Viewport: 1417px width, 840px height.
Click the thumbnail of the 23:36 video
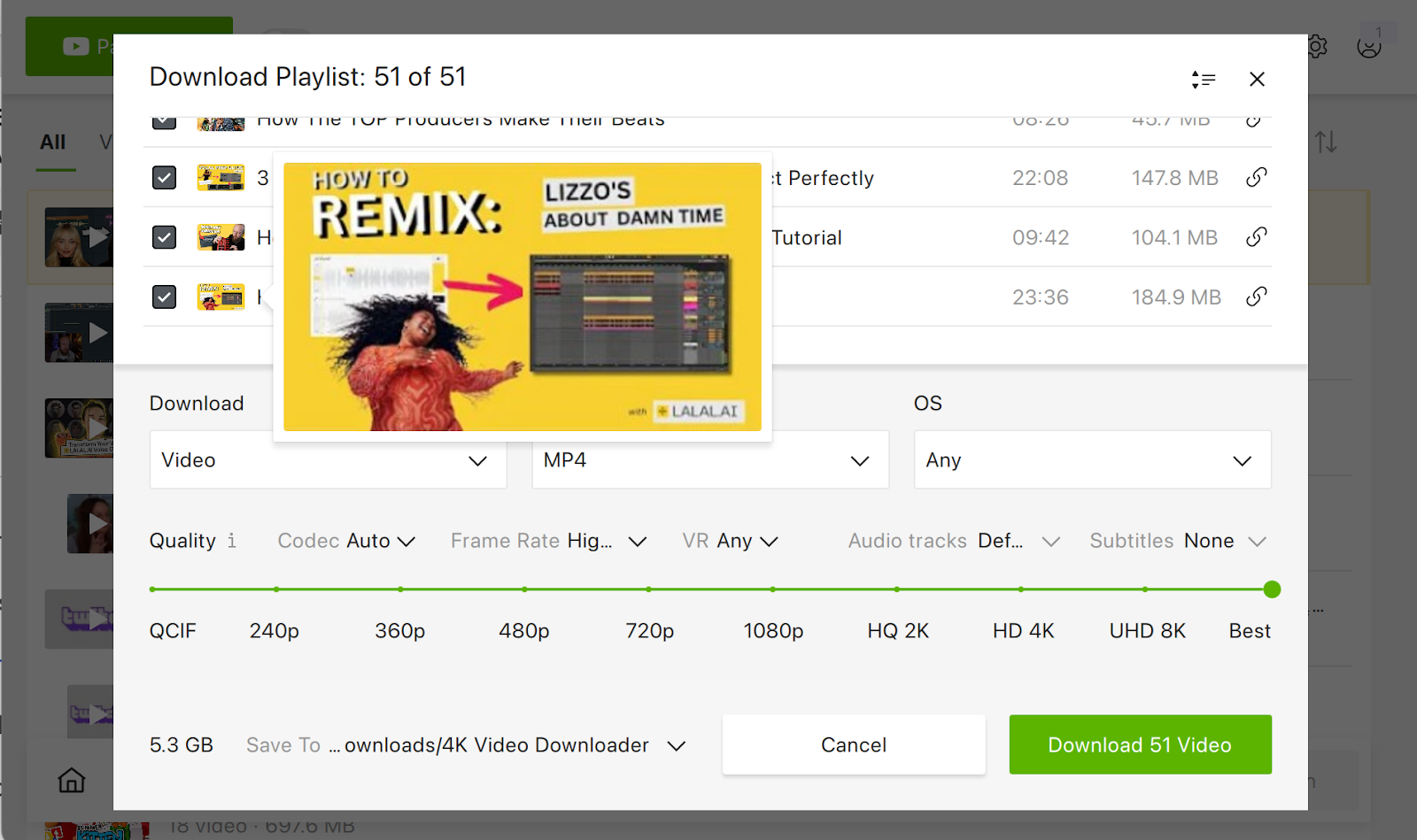pyautogui.click(x=221, y=297)
